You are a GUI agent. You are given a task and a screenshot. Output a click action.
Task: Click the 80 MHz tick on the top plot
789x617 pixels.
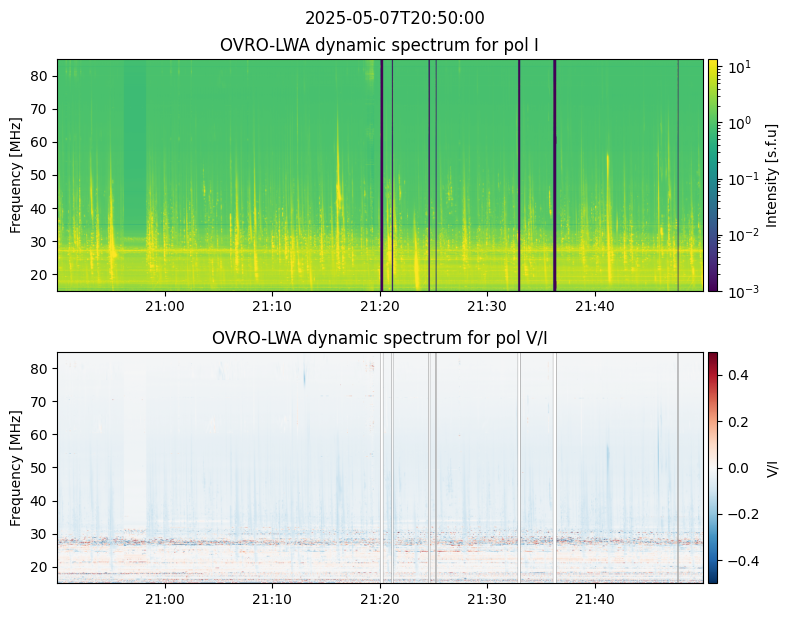pyautogui.click(x=44, y=76)
